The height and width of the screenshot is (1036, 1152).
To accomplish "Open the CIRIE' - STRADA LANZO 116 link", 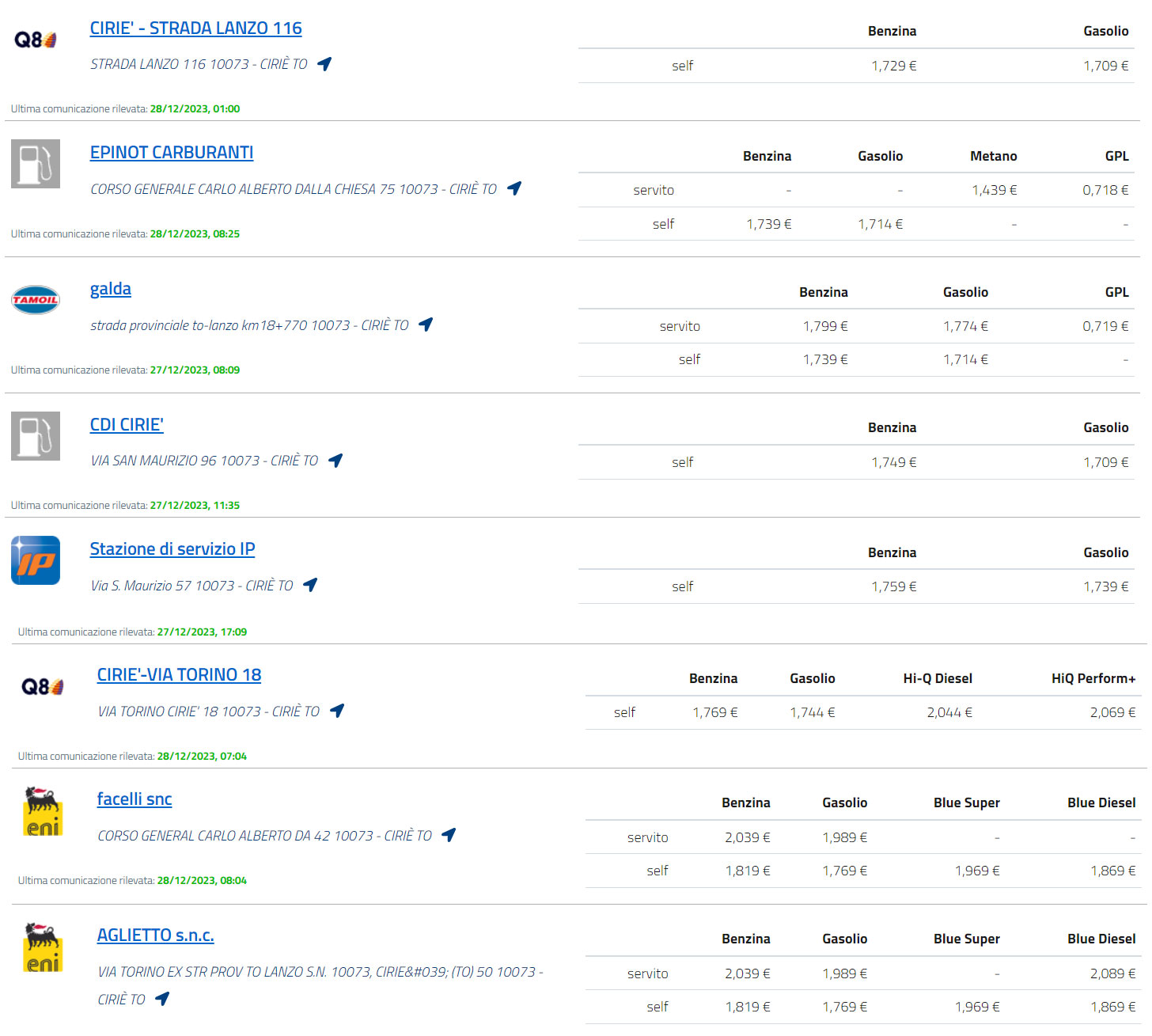I will click(x=195, y=28).
